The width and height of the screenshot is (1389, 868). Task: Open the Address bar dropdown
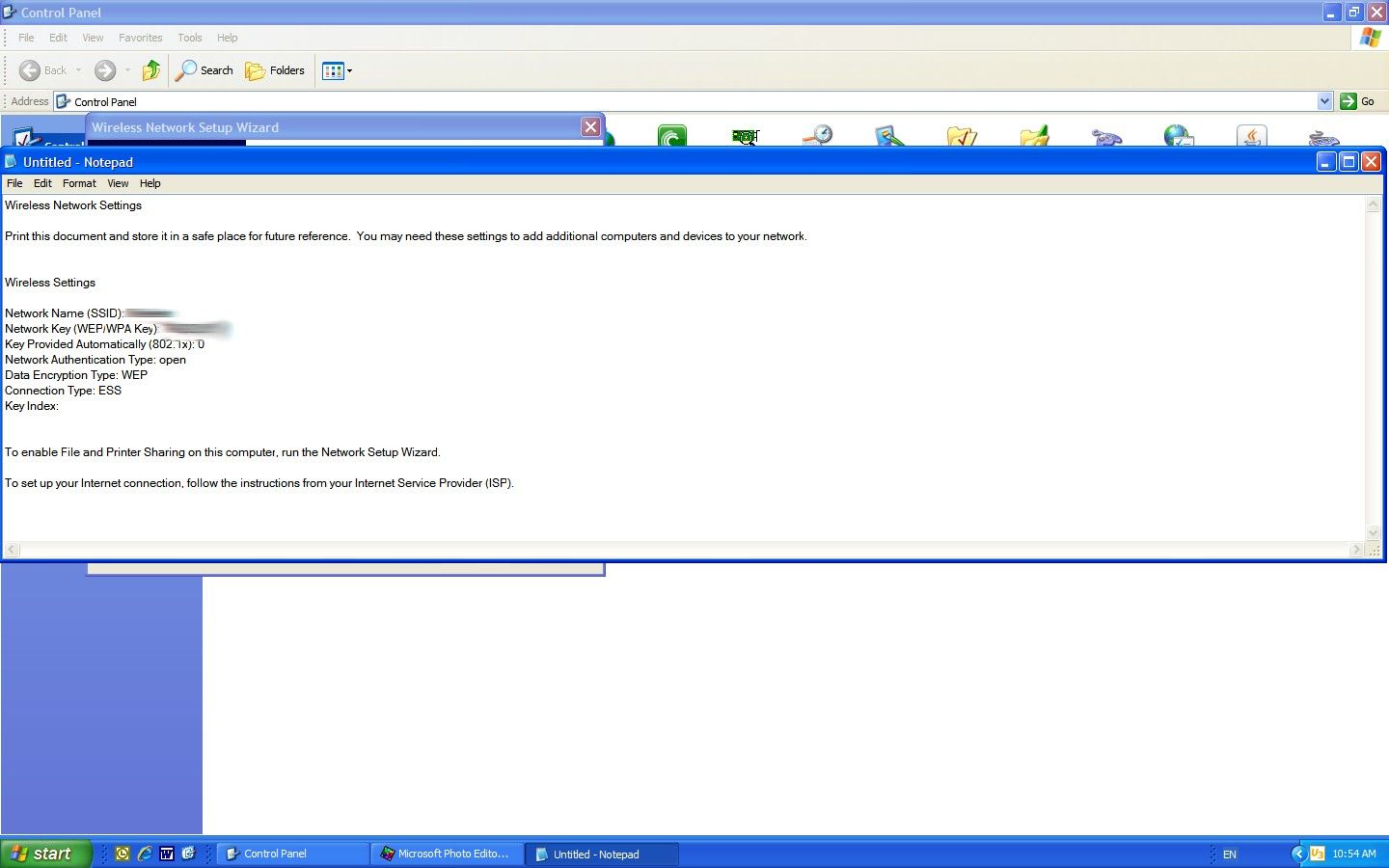click(x=1326, y=100)
